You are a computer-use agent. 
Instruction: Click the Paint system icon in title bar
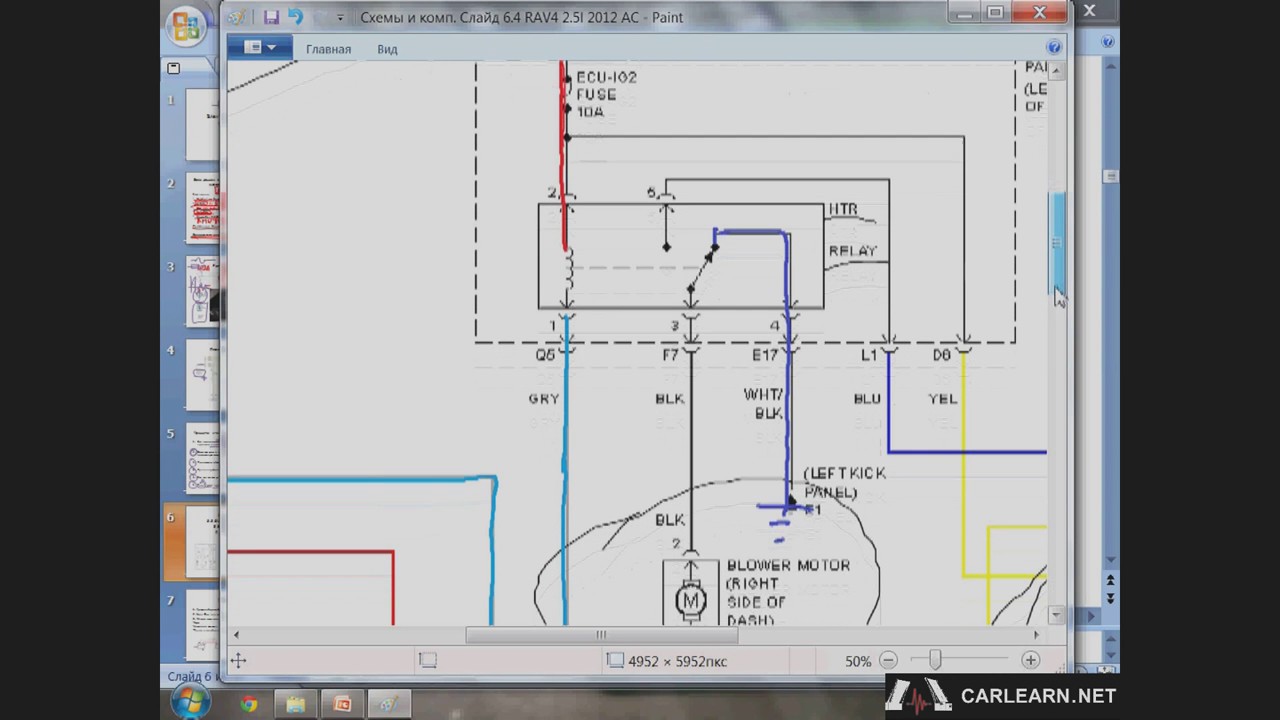pos(236,17)
